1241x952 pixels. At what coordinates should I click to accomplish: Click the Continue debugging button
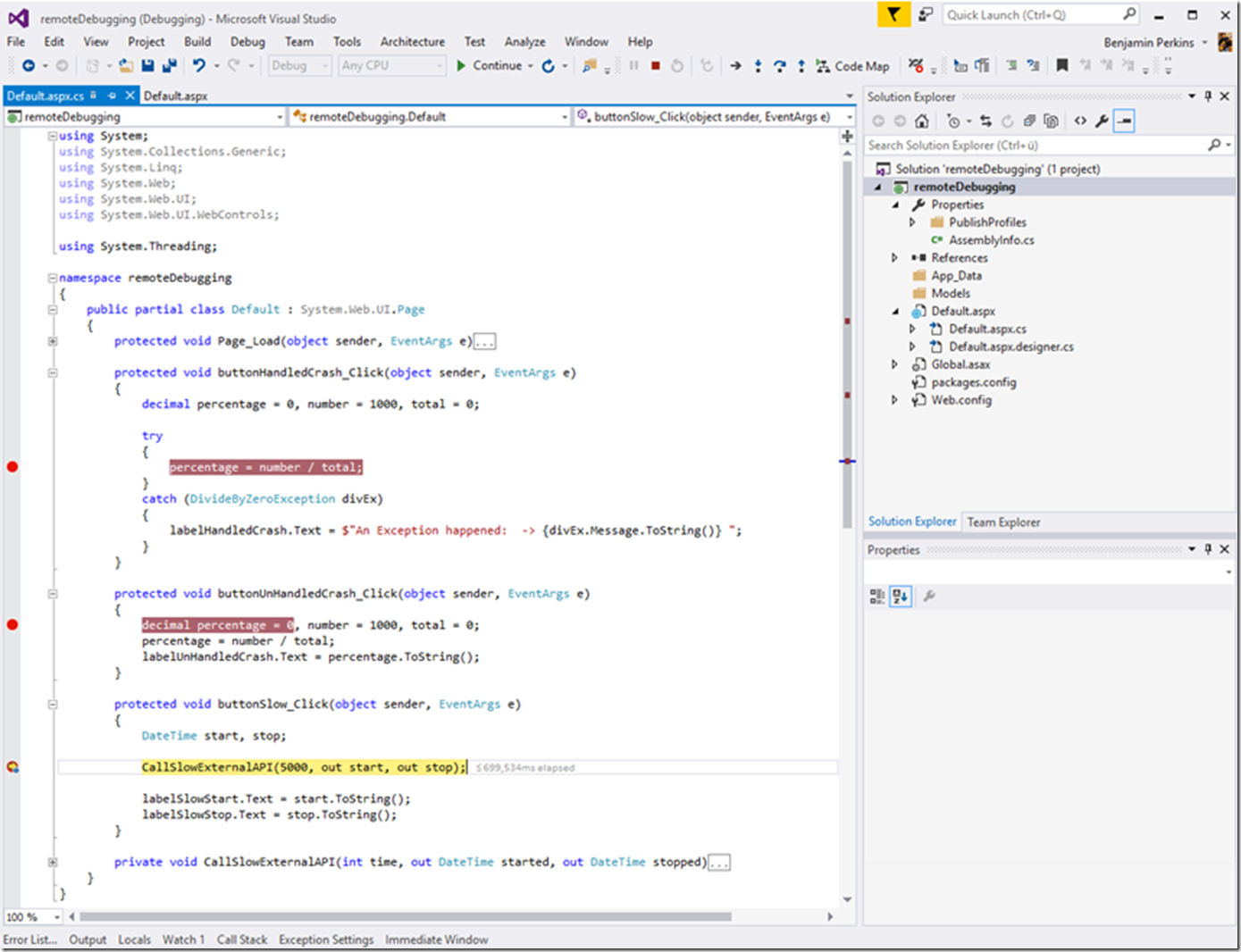tap(489, 65)
